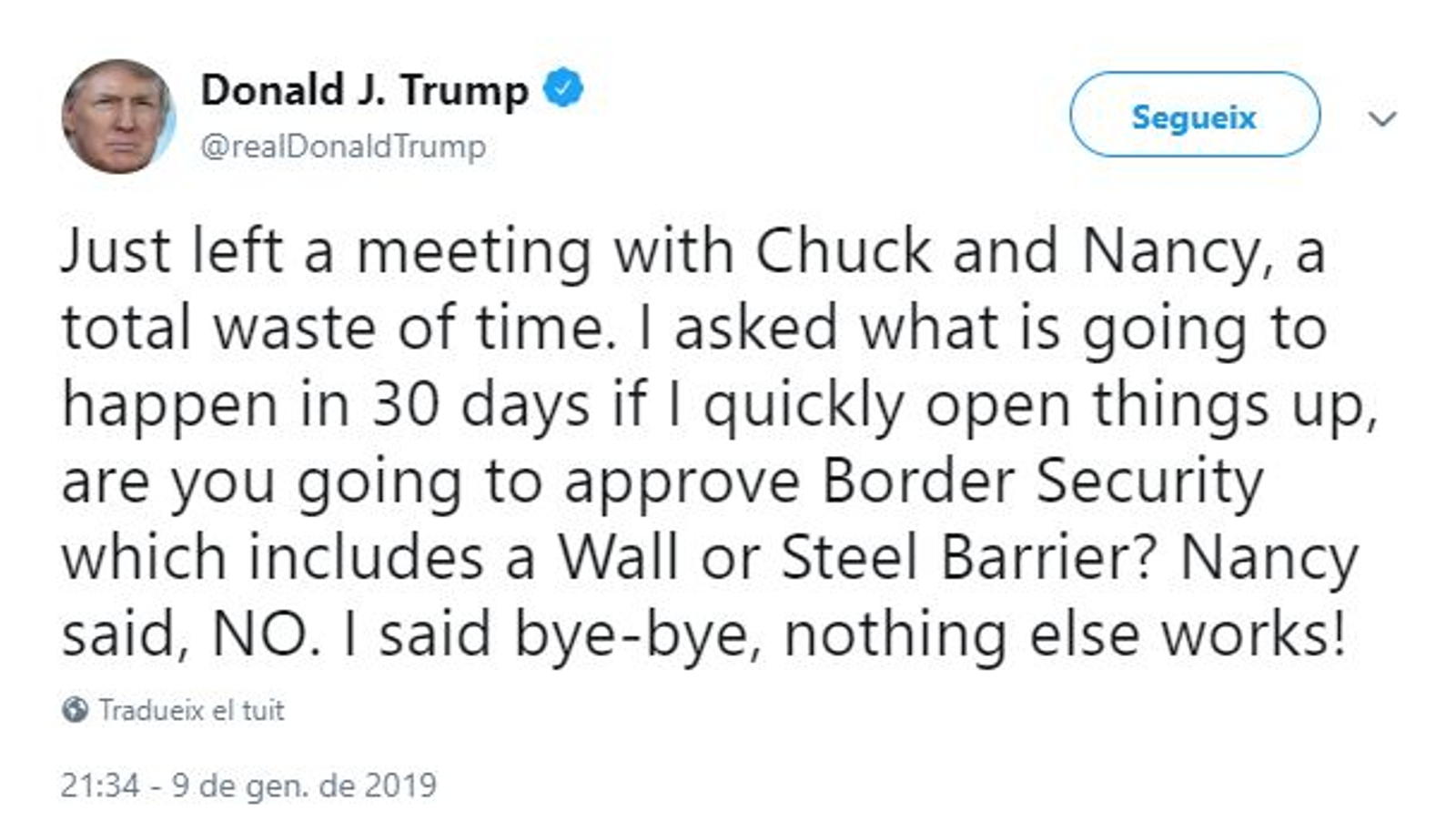Click the word "Wall" in the tweet

(x=618, y=557)
